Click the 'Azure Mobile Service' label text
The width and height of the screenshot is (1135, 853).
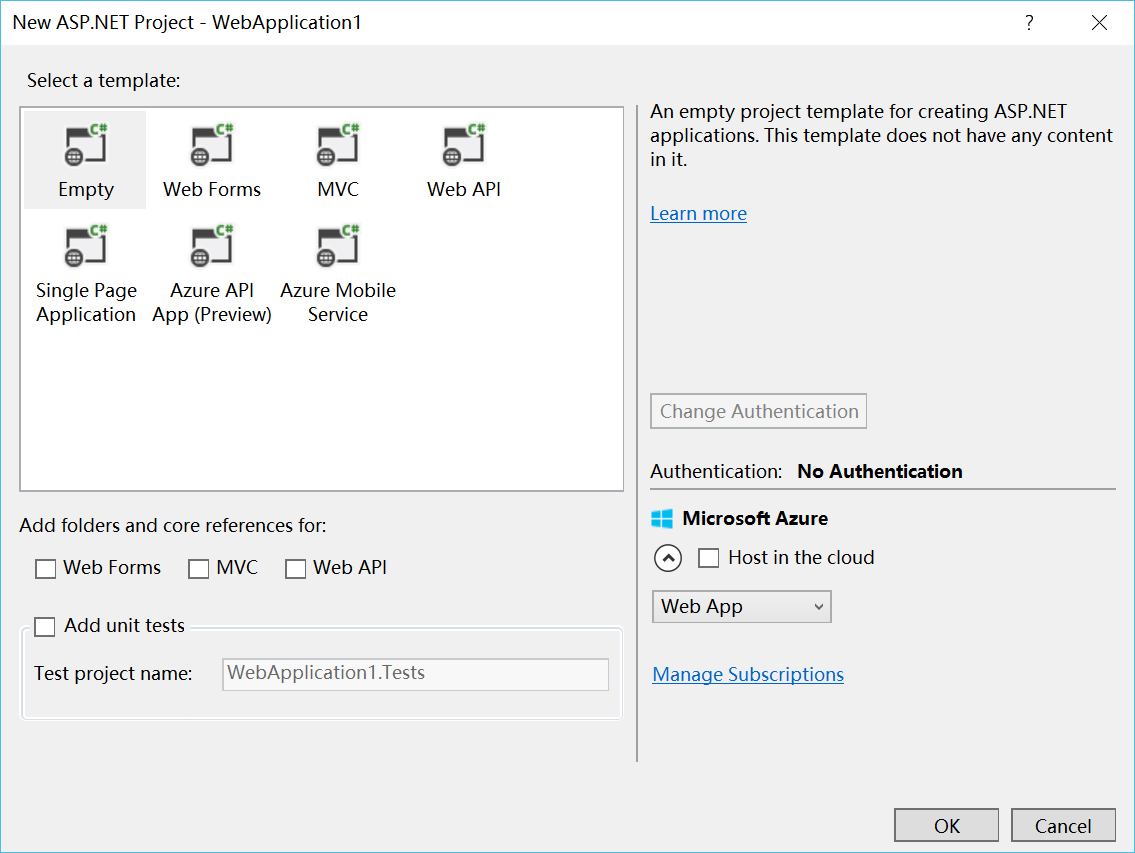click(338, 303)
